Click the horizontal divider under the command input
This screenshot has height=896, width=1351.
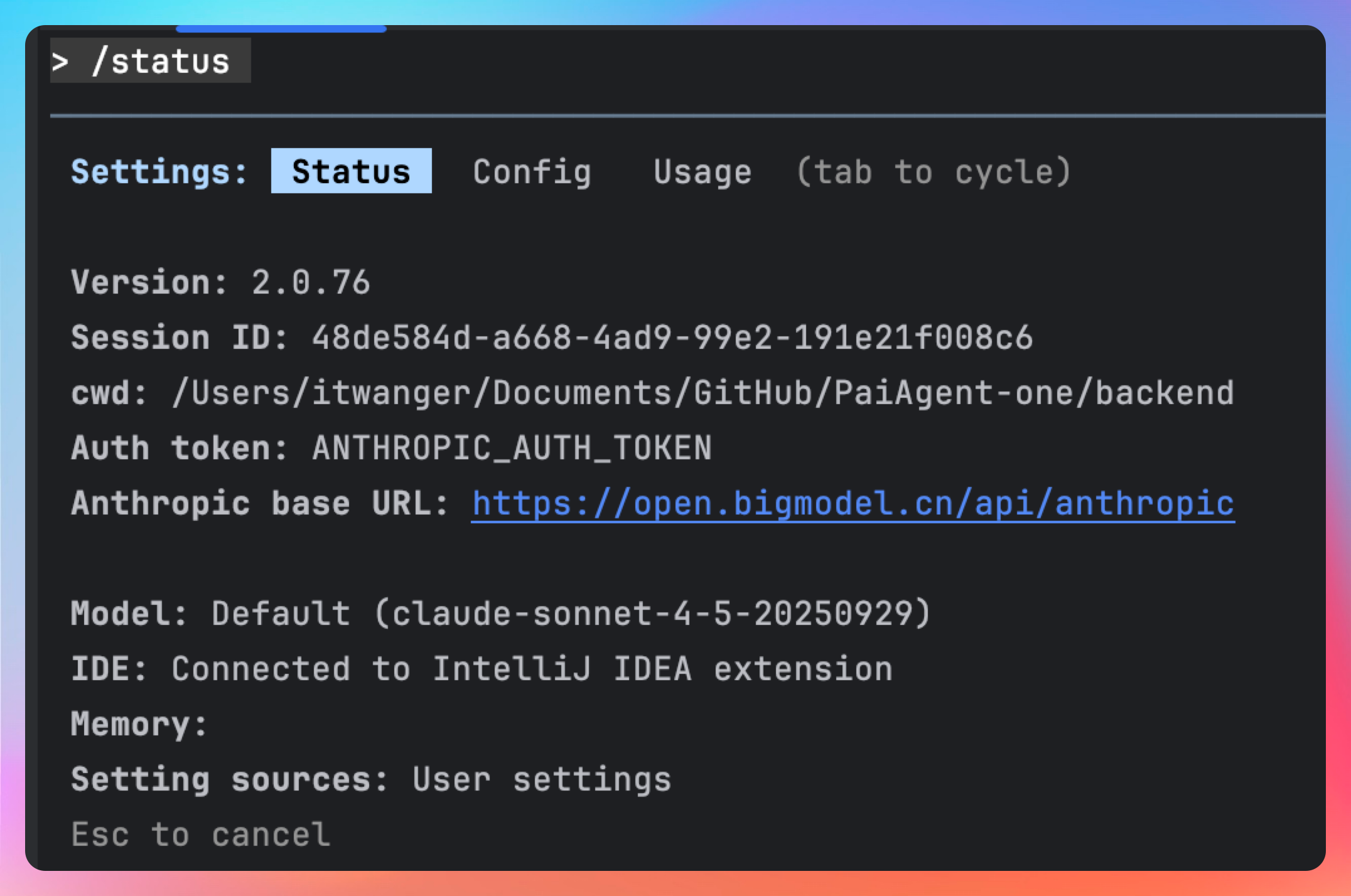click(x=687, y=116)
